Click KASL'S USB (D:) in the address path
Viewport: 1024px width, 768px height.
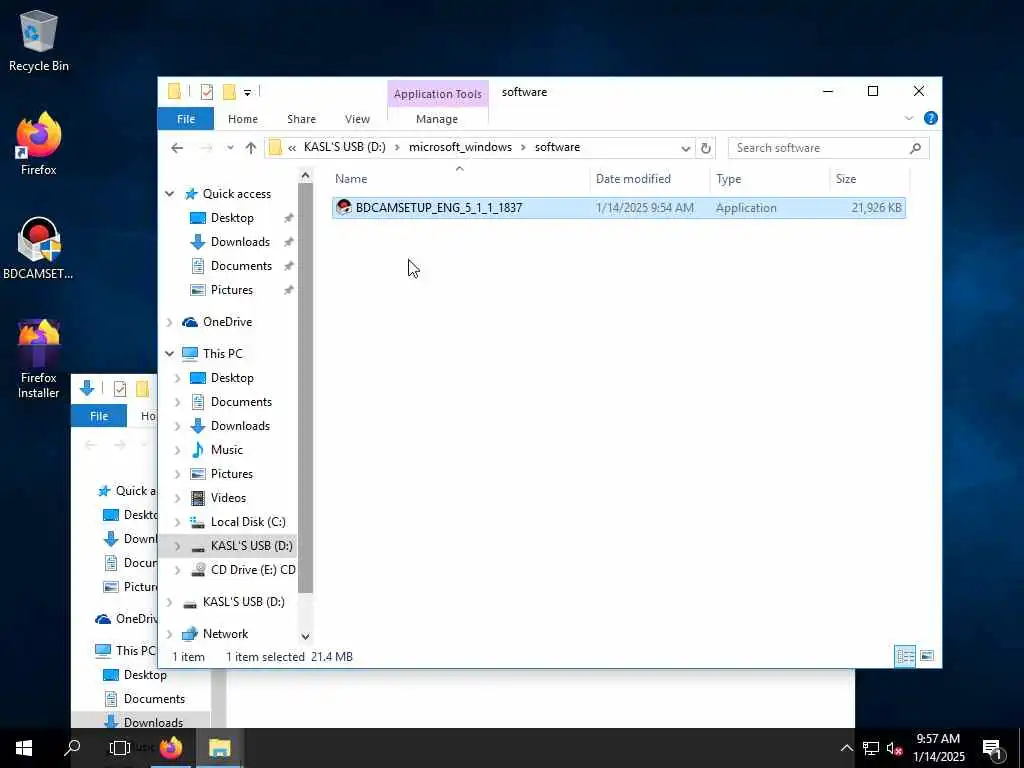(x=345, y=147)
